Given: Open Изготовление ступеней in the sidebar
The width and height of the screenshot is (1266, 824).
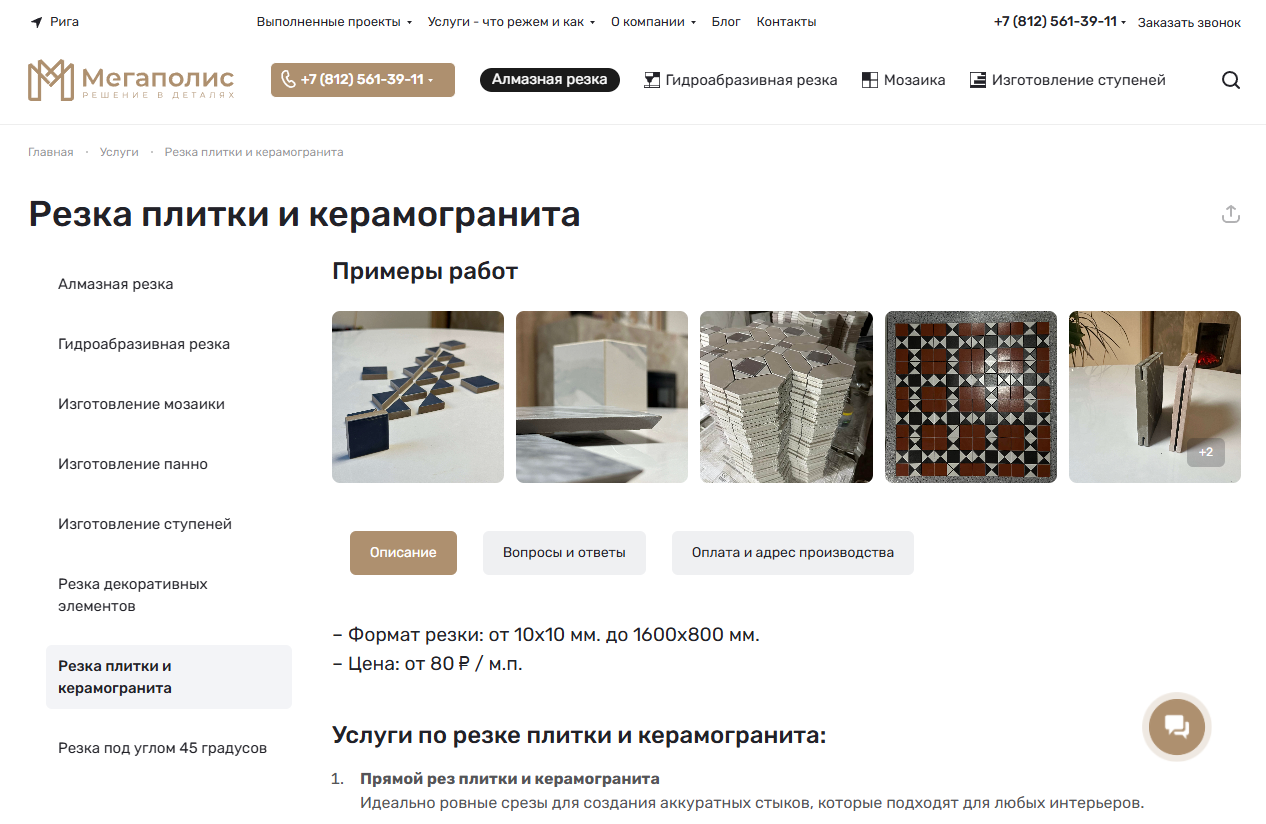Looking at the screenshot, I should (x=145, y=524).
